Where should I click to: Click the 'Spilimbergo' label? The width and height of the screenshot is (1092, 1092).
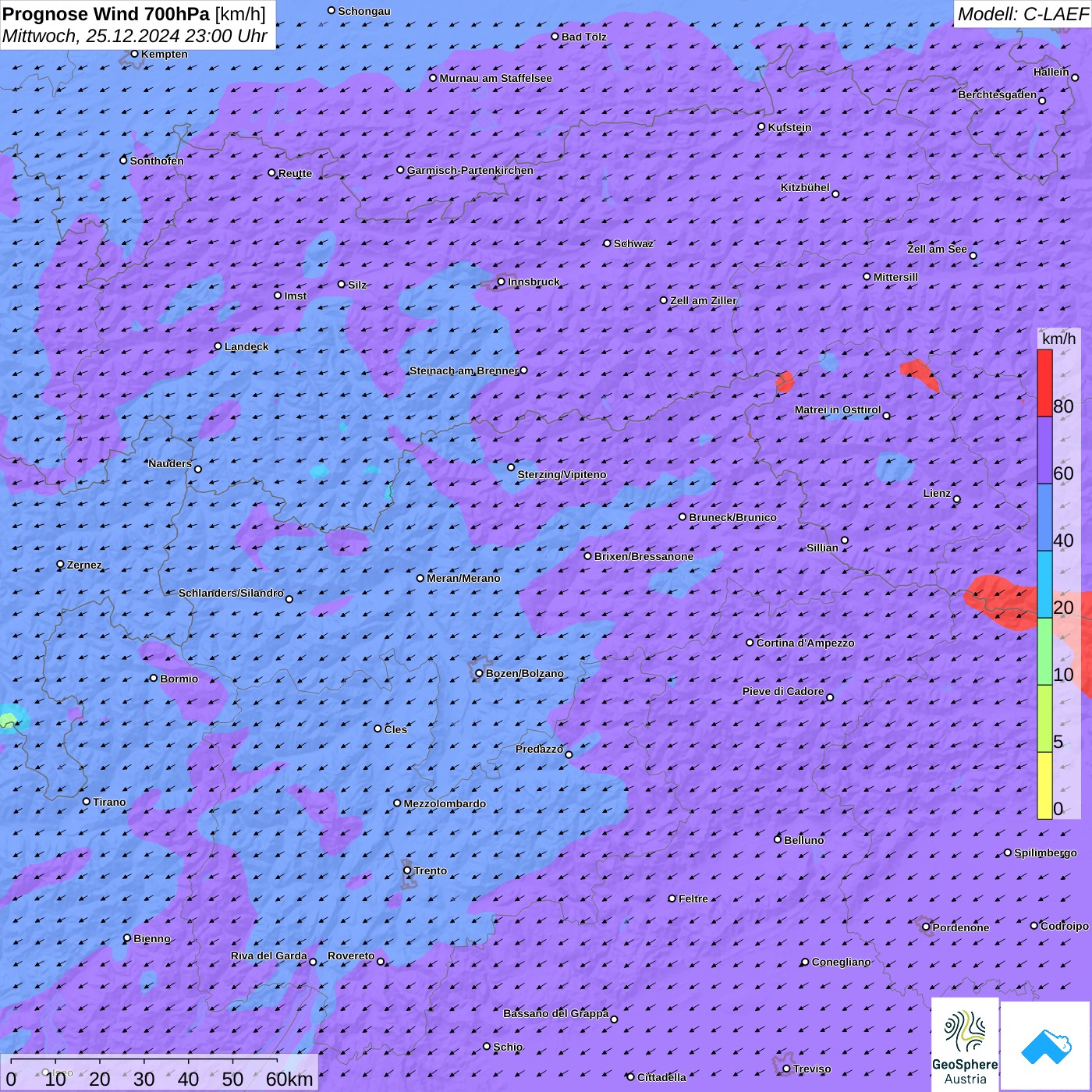tap(1045, 853)
